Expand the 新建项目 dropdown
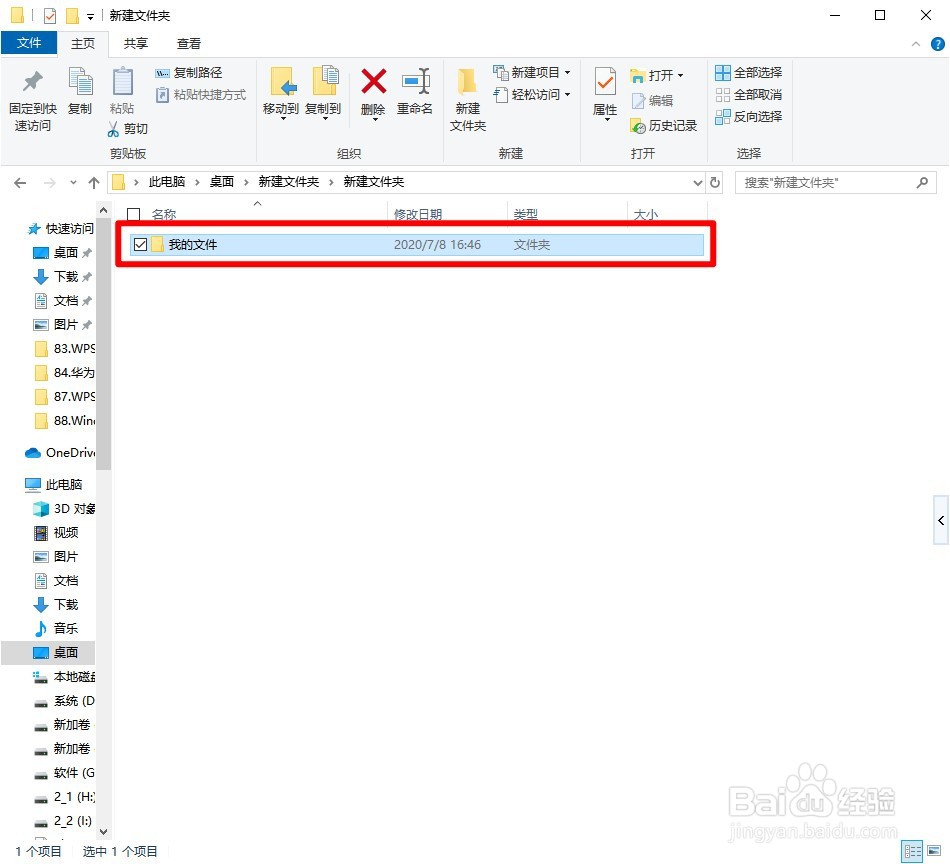Image resolution: width=950 pixels, height=864 pixels. (x=565, y=71)
